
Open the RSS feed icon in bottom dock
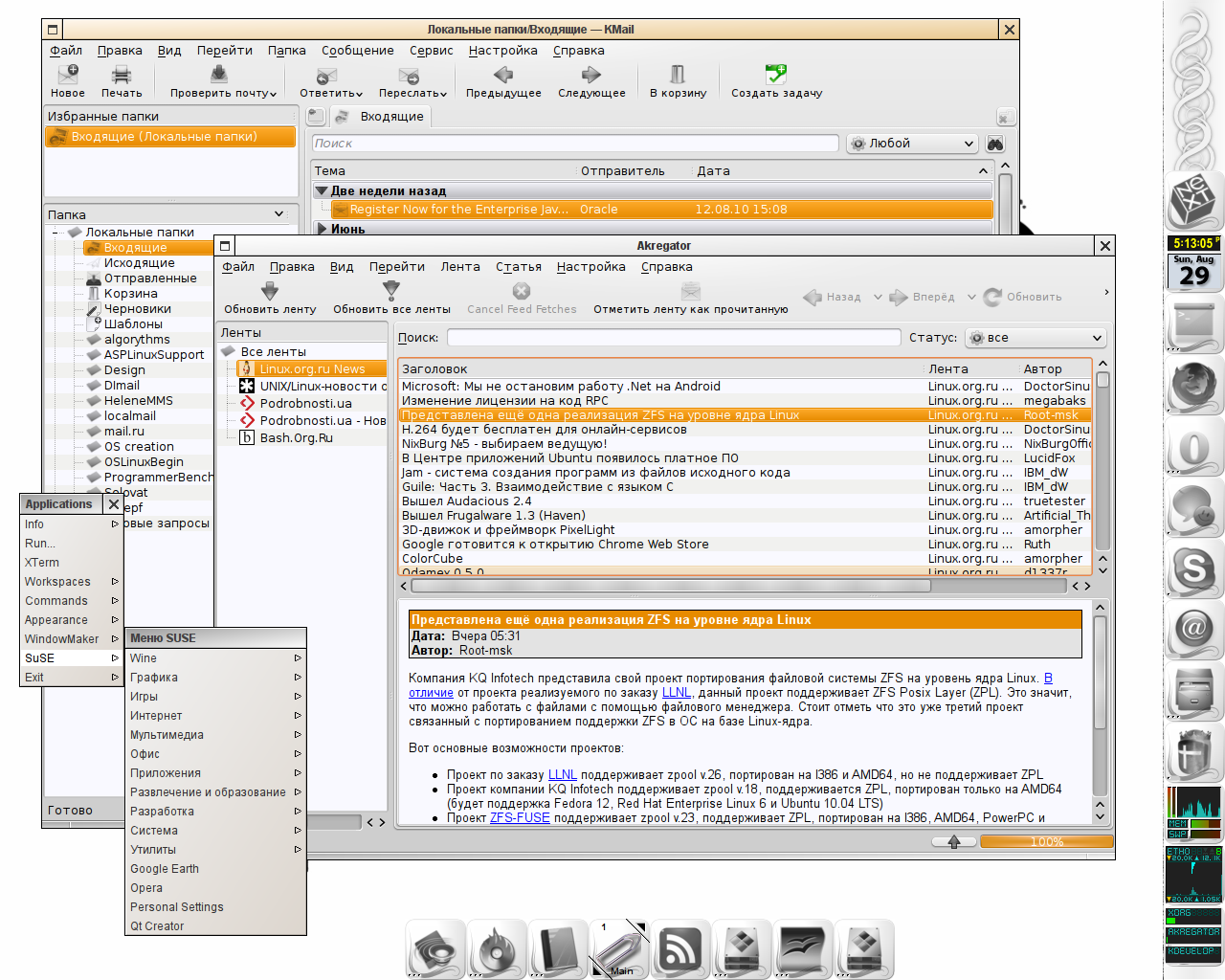[679, 949]
